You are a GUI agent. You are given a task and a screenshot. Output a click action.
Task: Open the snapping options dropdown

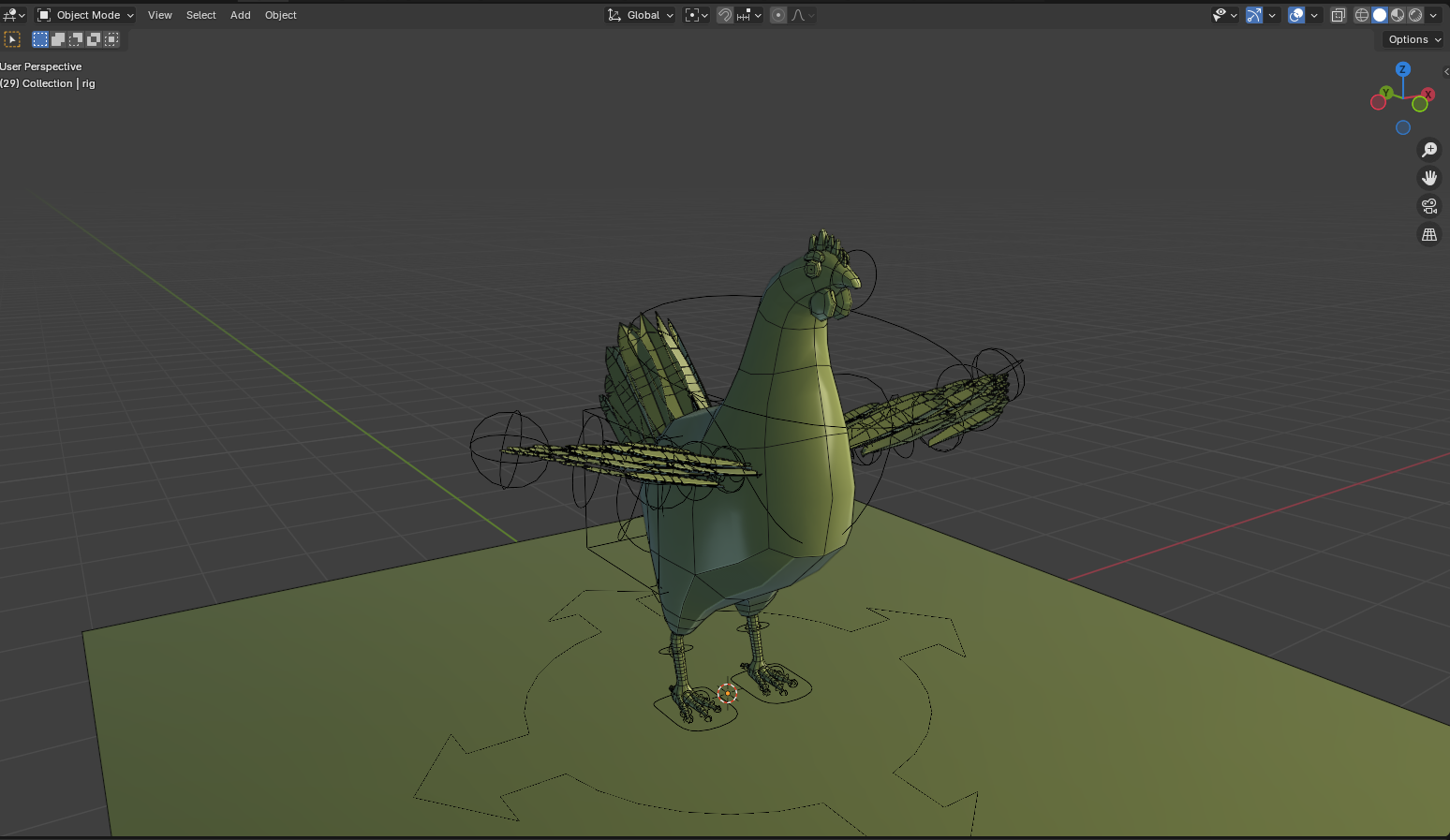[749, 15]
